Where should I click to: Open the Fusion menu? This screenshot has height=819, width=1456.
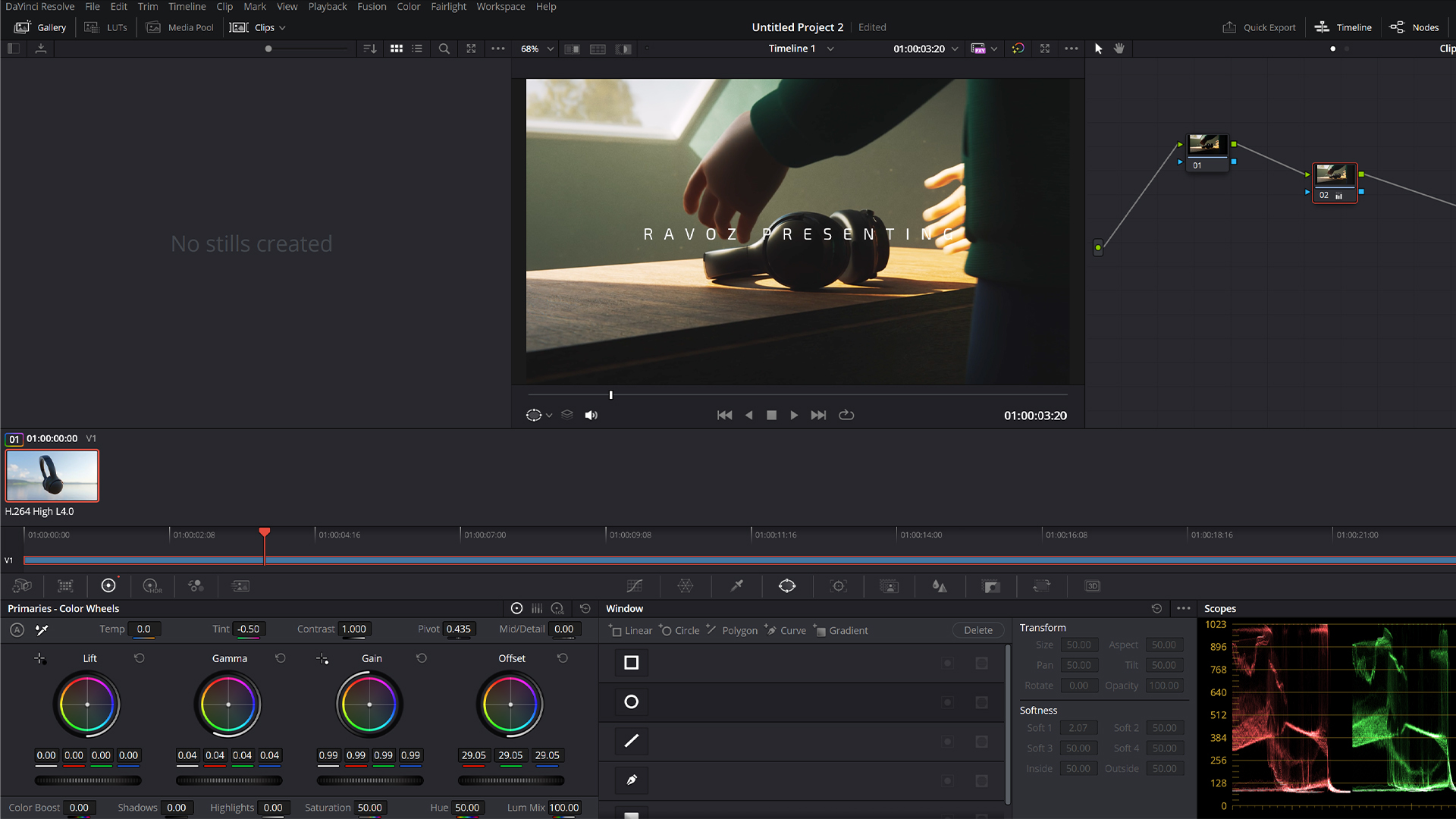click(x=372, y=7)
